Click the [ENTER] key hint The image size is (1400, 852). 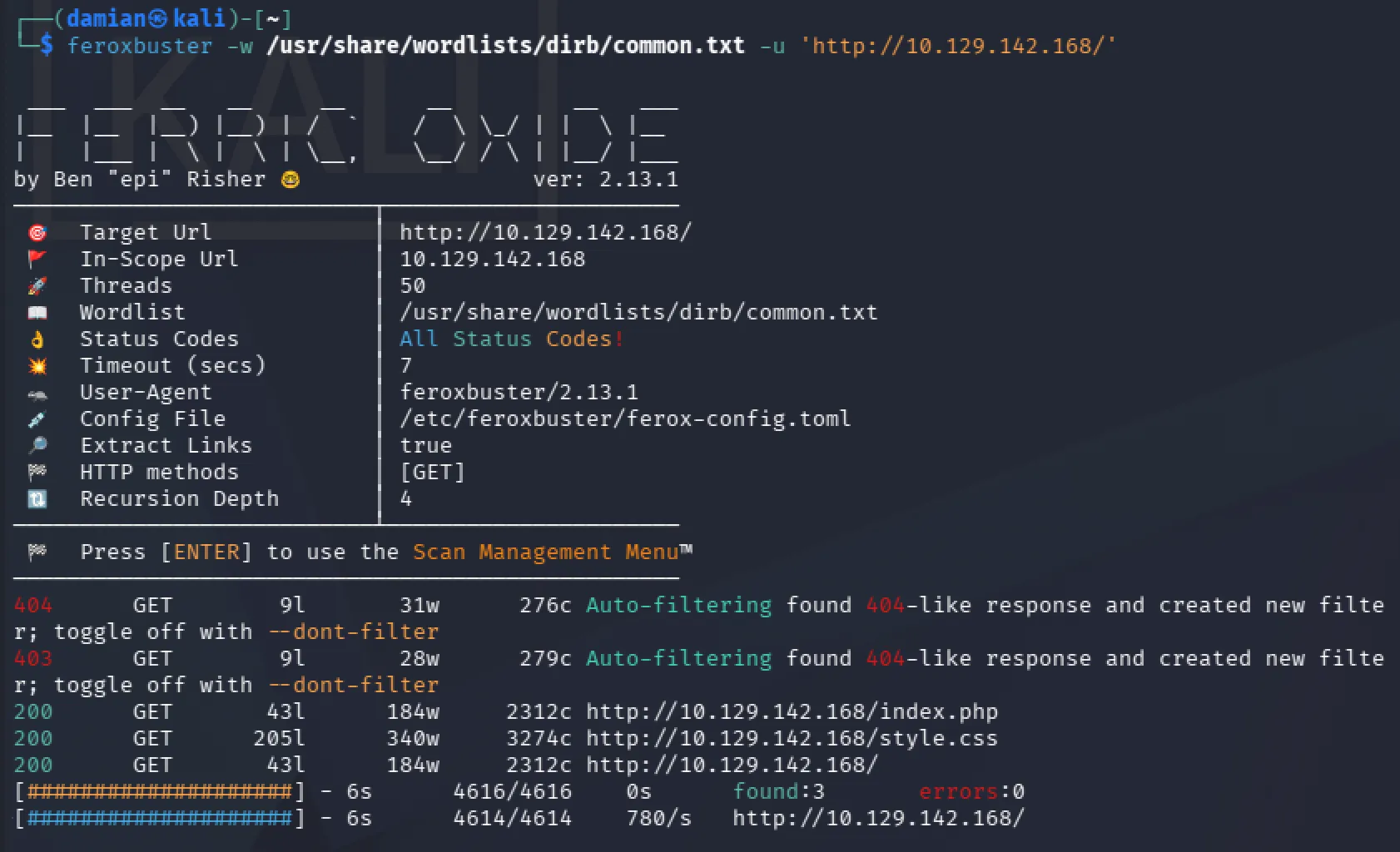click(x=206, y=552)
